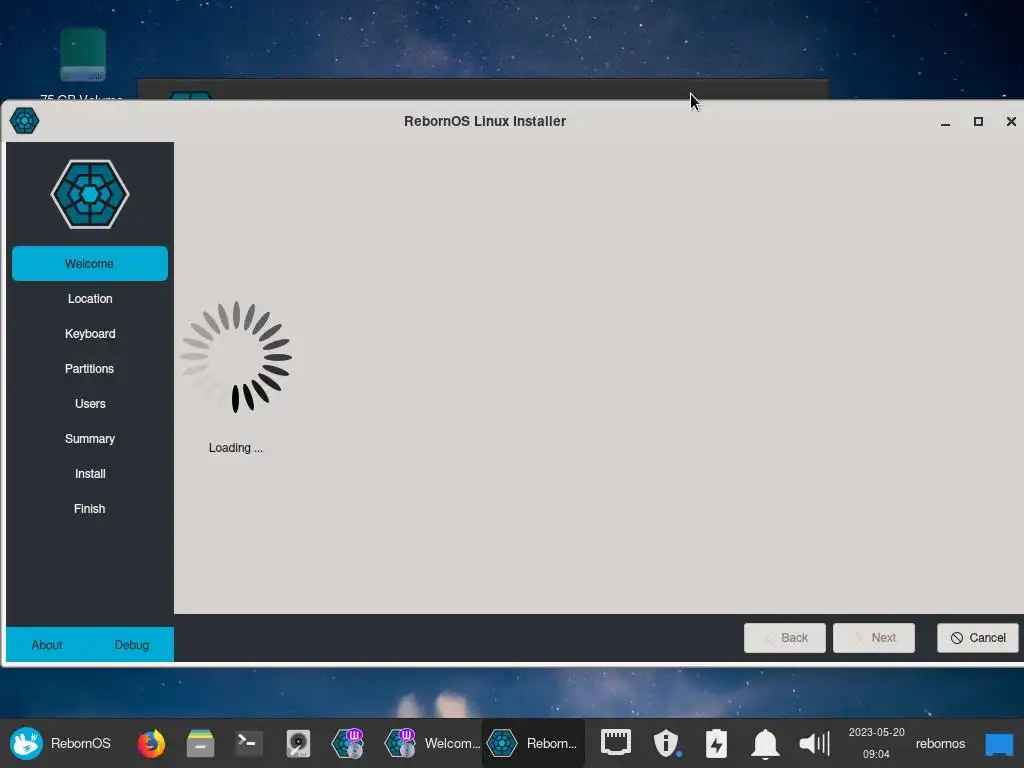Open the Keyboard step
This screenshot has width=1024, height=768.
89,334
